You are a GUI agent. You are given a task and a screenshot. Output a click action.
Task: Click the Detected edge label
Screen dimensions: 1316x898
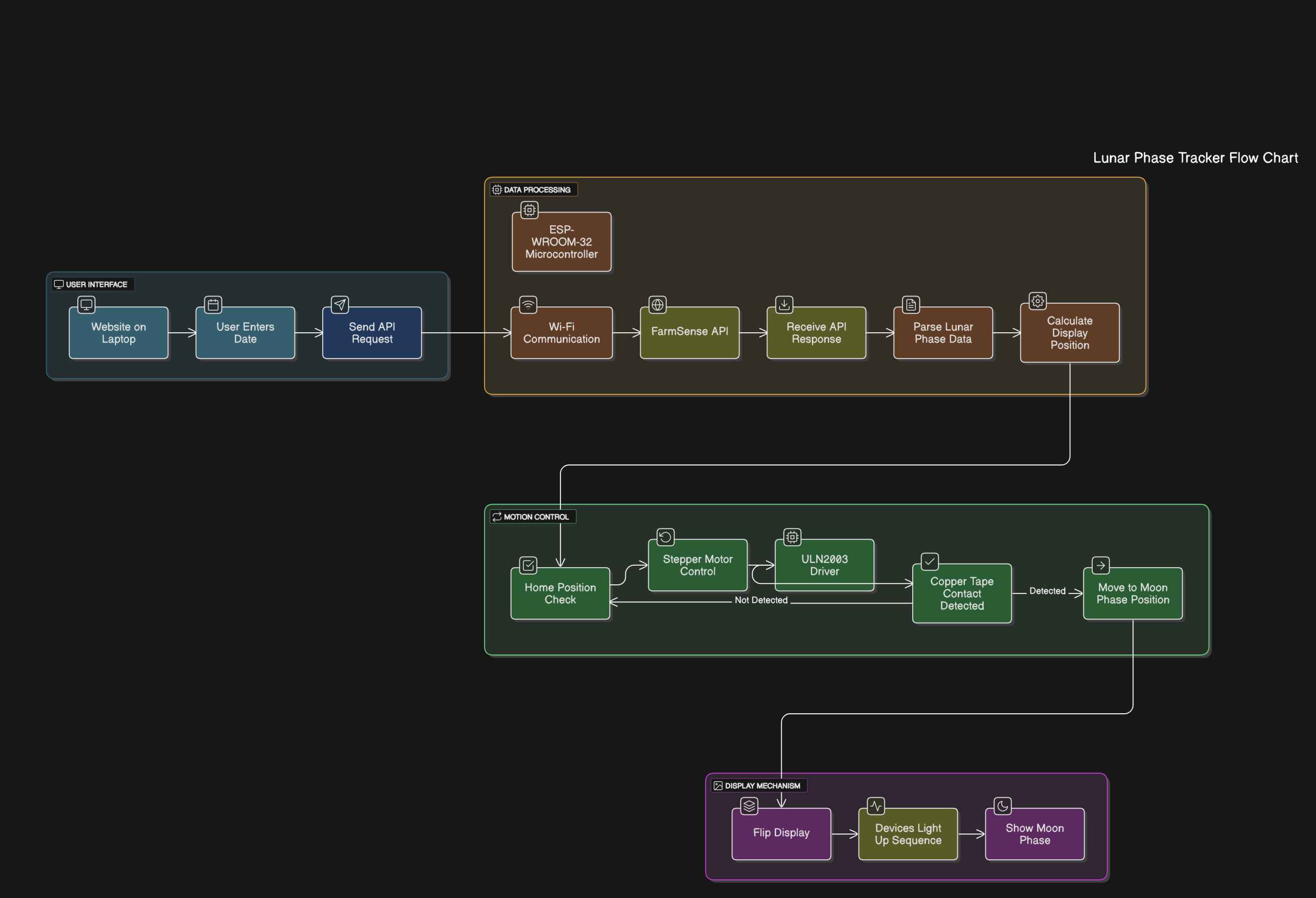pyautogui.click(x=1048, y=591)
